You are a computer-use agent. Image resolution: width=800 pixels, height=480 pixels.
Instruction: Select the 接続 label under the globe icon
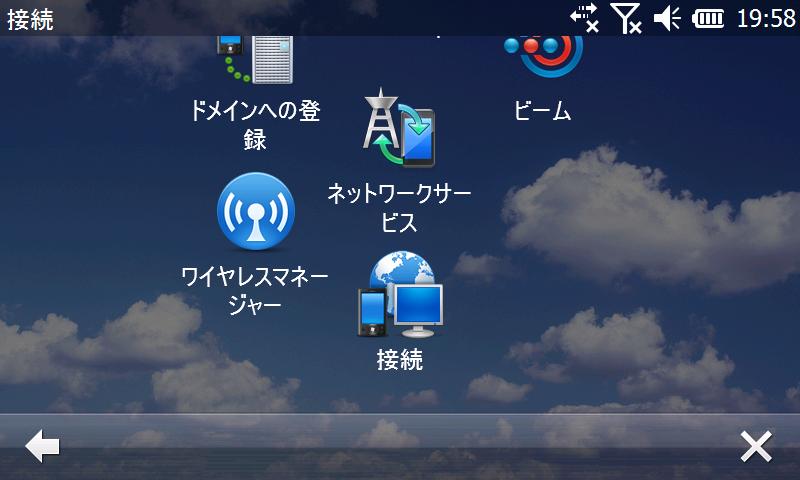tap(399, 360)
